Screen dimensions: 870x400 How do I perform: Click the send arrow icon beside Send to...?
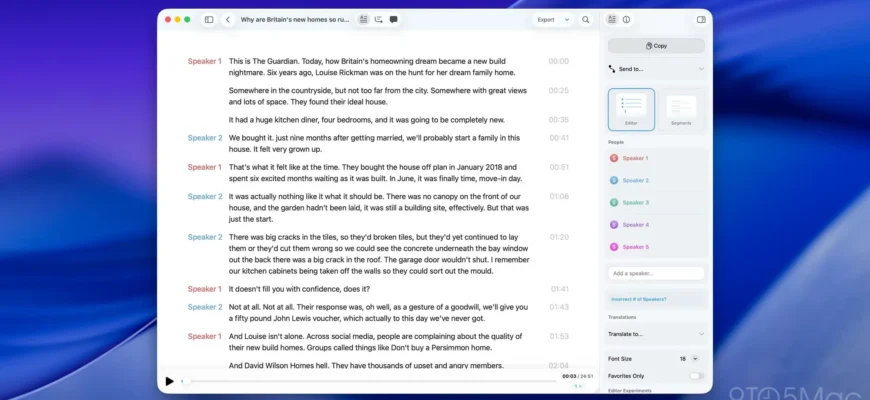tap(612, 69)
